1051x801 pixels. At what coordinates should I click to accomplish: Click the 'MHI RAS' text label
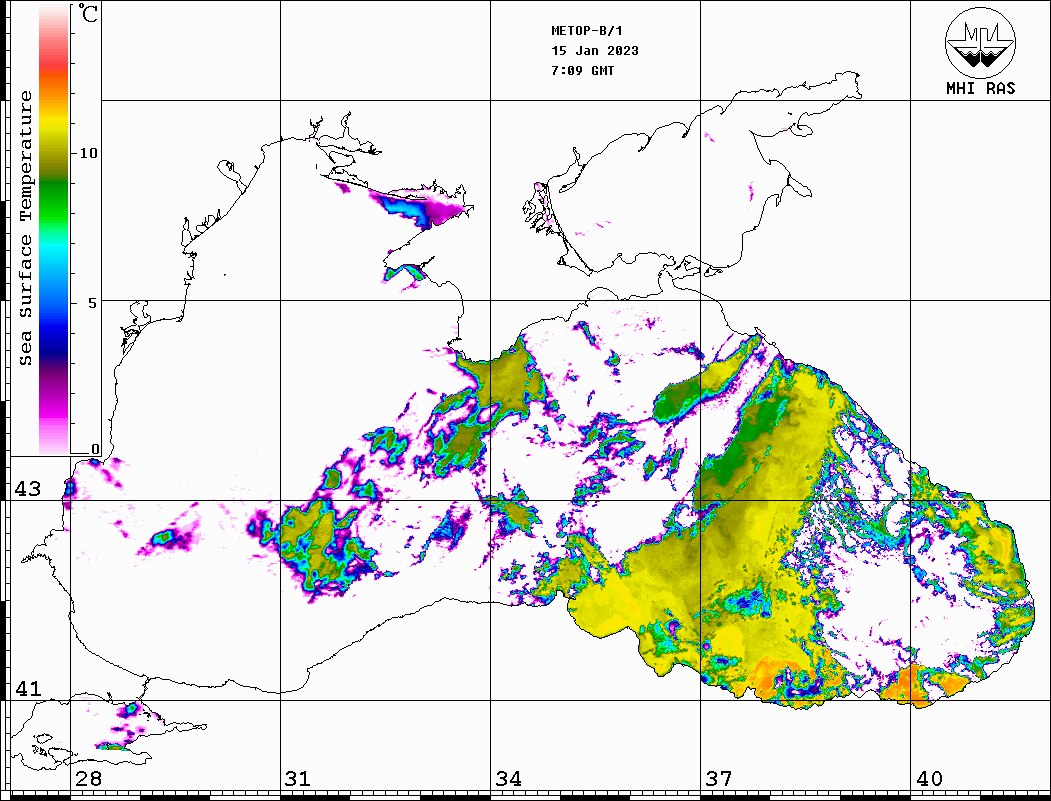[980, 88]
